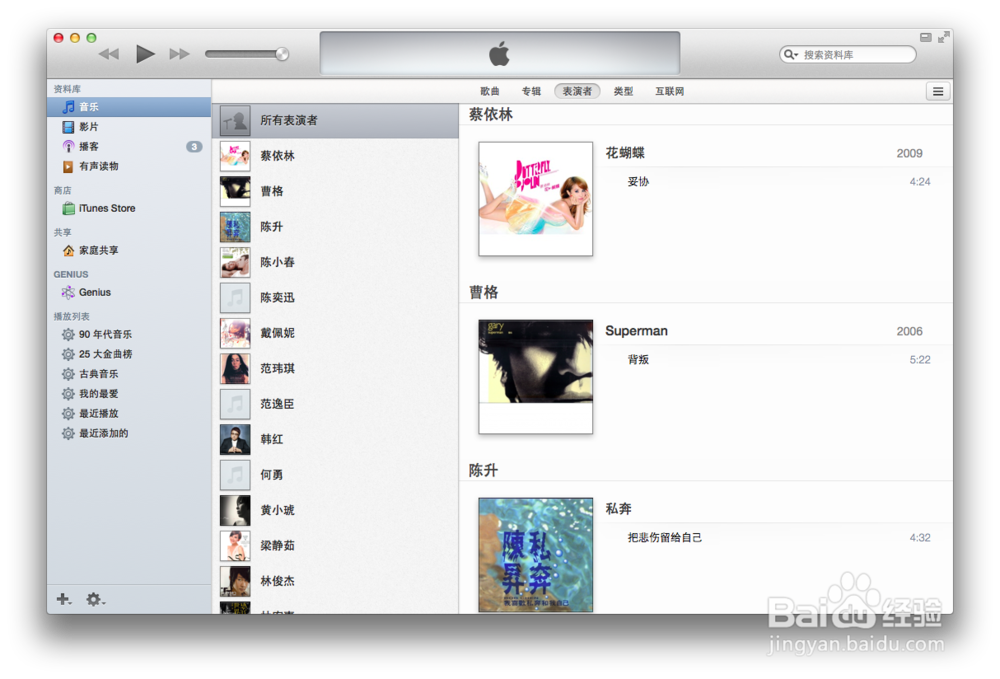1000x679 pixels.
Task: Select artist 曹格 in list
Action: pos(335,191)
